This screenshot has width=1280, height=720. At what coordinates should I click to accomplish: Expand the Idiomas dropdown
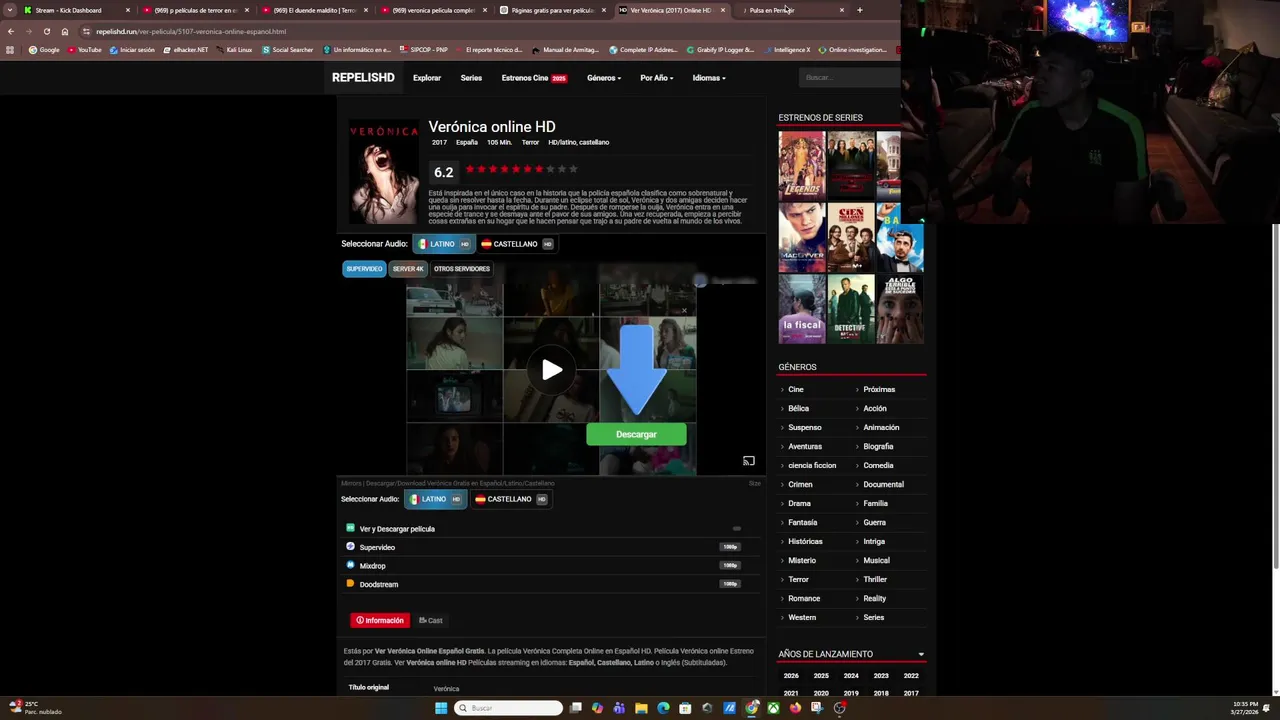pyautogui.click(x=709, y=78)
